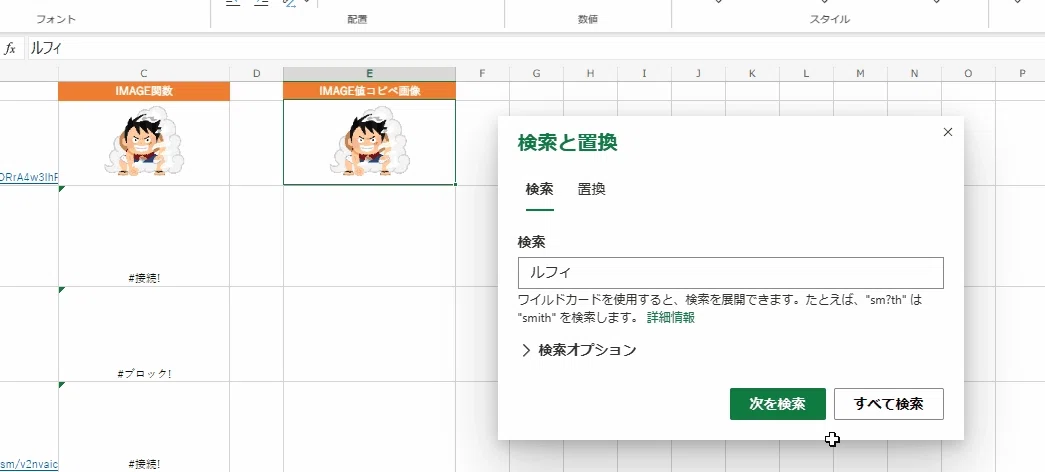
Task: Click the スタイル ribbon group label
Action: tap(830, 19)
